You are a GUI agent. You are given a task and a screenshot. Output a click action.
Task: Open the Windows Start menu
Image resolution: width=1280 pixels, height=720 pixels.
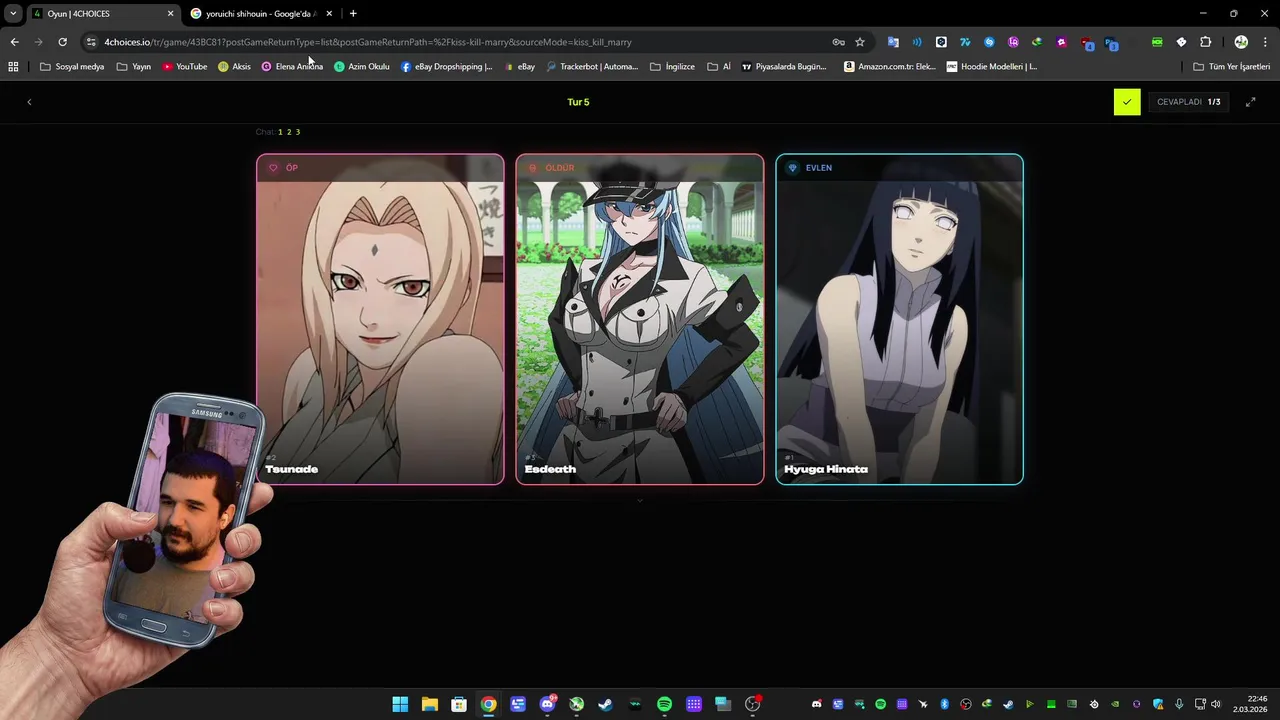point(400,704)
